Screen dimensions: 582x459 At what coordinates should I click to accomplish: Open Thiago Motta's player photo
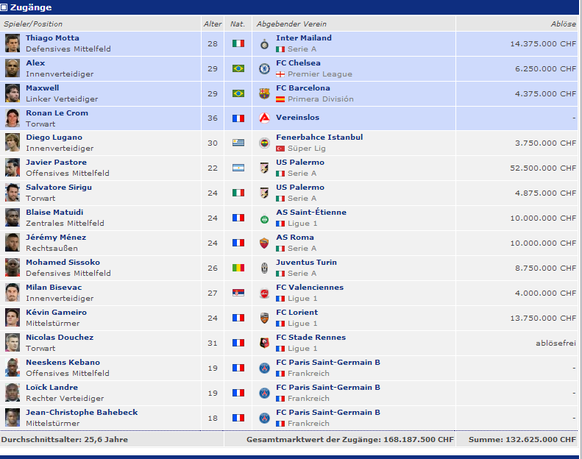tap(12, 43)
